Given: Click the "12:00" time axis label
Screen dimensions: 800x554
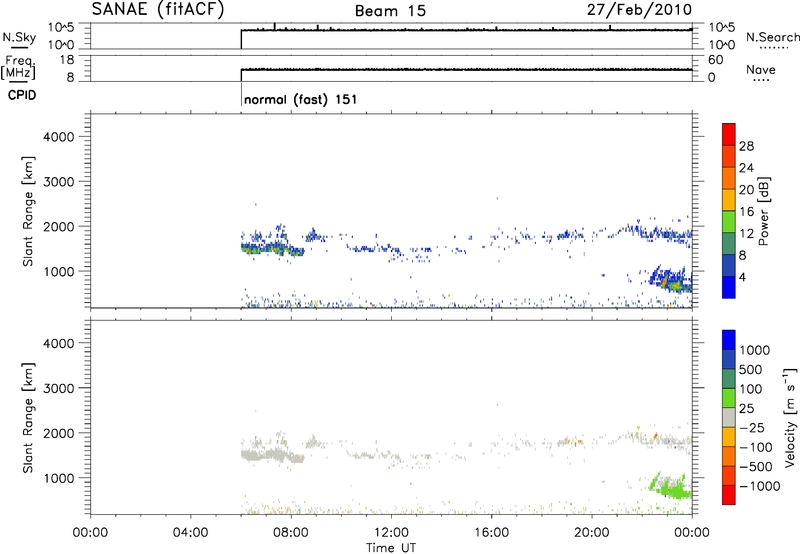Looking at the screenshot, I should point(391,533).
